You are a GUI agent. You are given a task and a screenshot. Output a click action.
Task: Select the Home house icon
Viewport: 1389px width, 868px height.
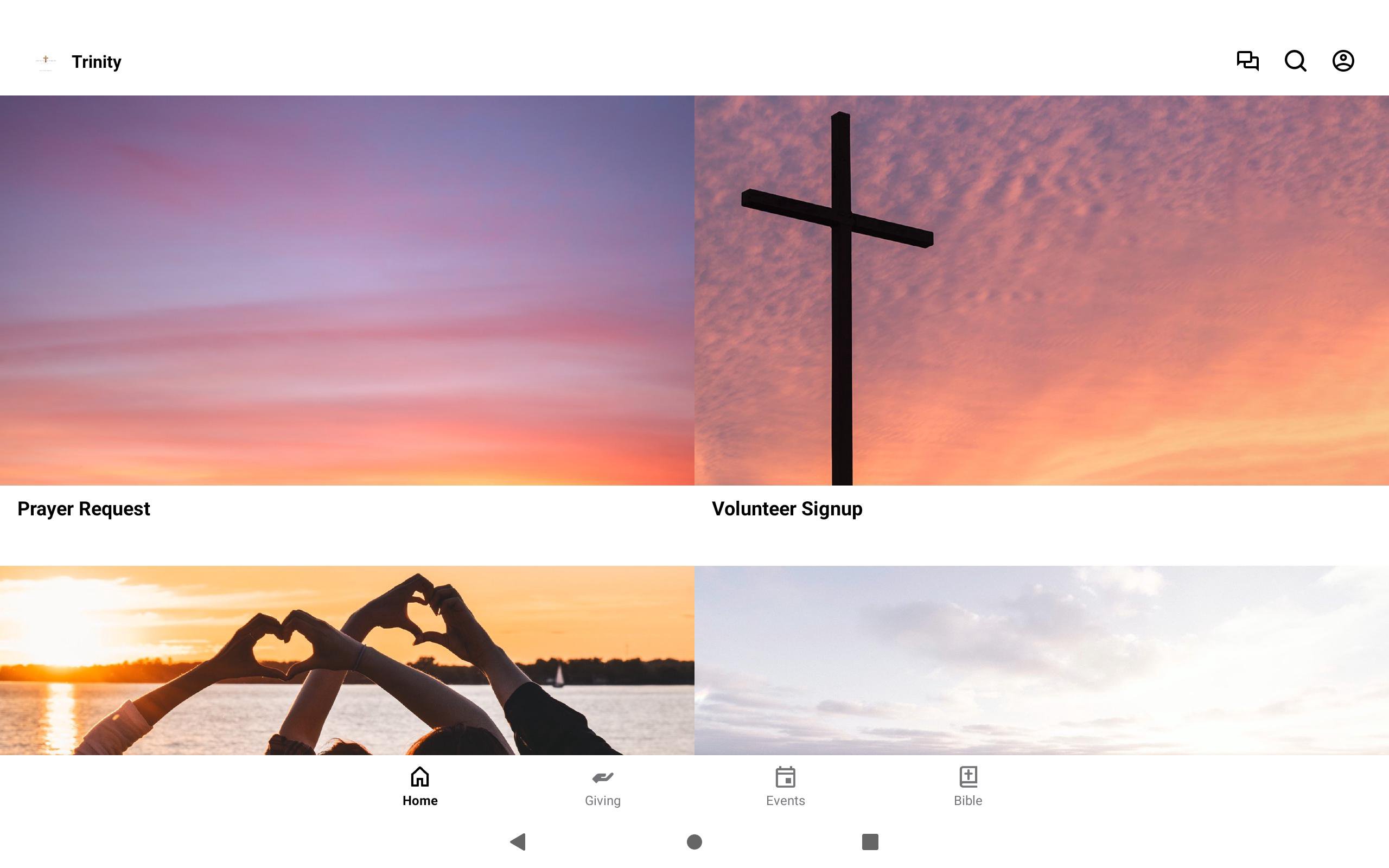(419, 777)
